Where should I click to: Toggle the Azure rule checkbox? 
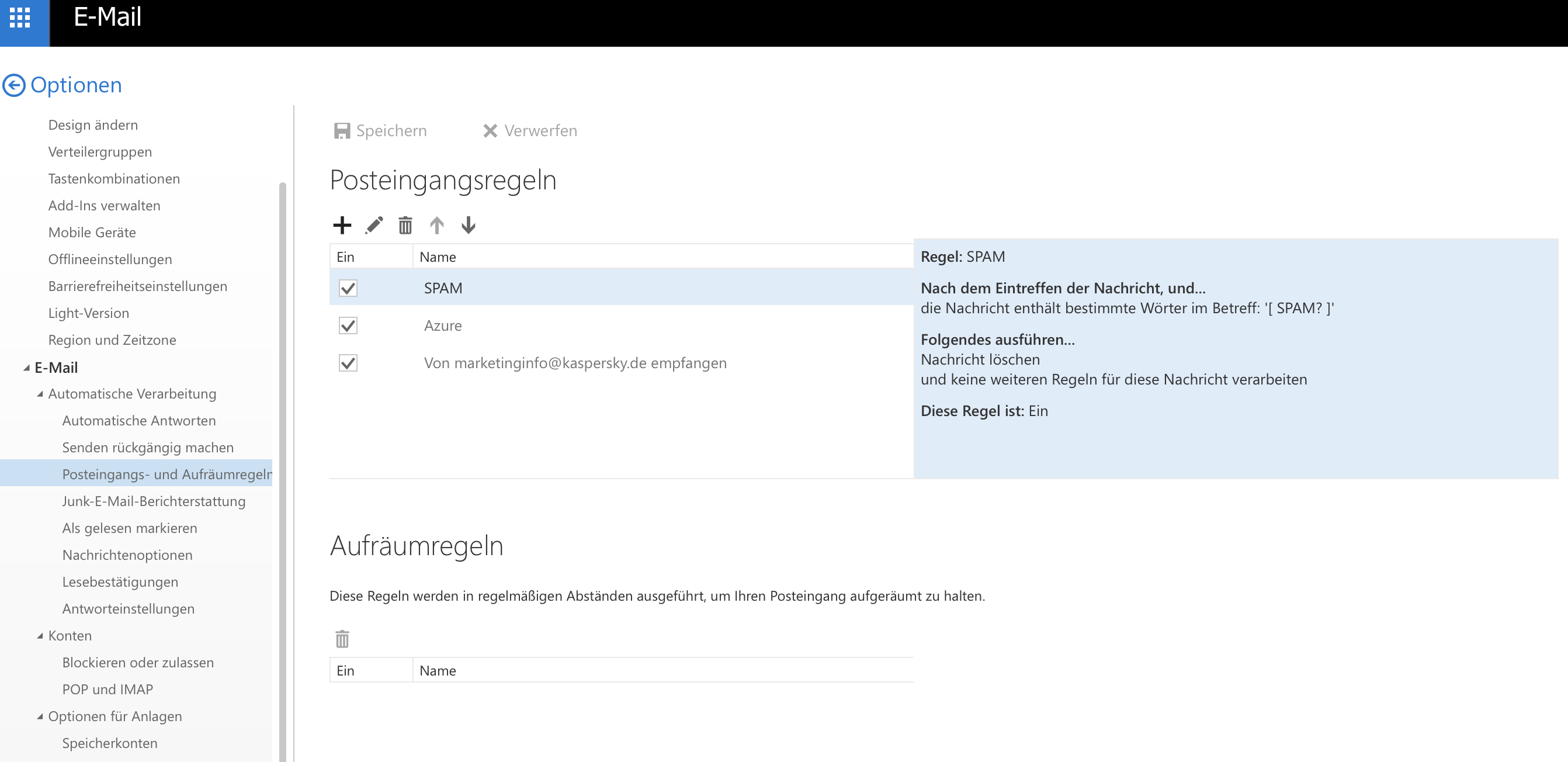(x=348, y=325)
